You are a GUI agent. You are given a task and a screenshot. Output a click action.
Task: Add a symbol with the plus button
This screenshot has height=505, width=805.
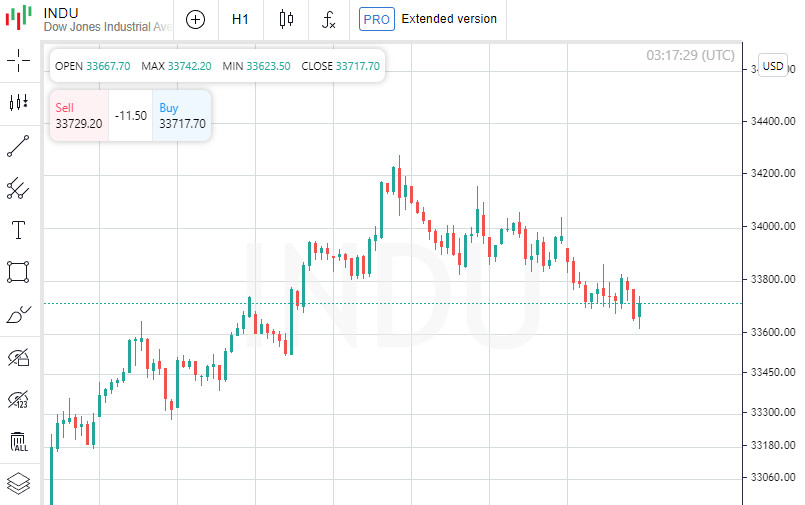[x=196, y=19]
